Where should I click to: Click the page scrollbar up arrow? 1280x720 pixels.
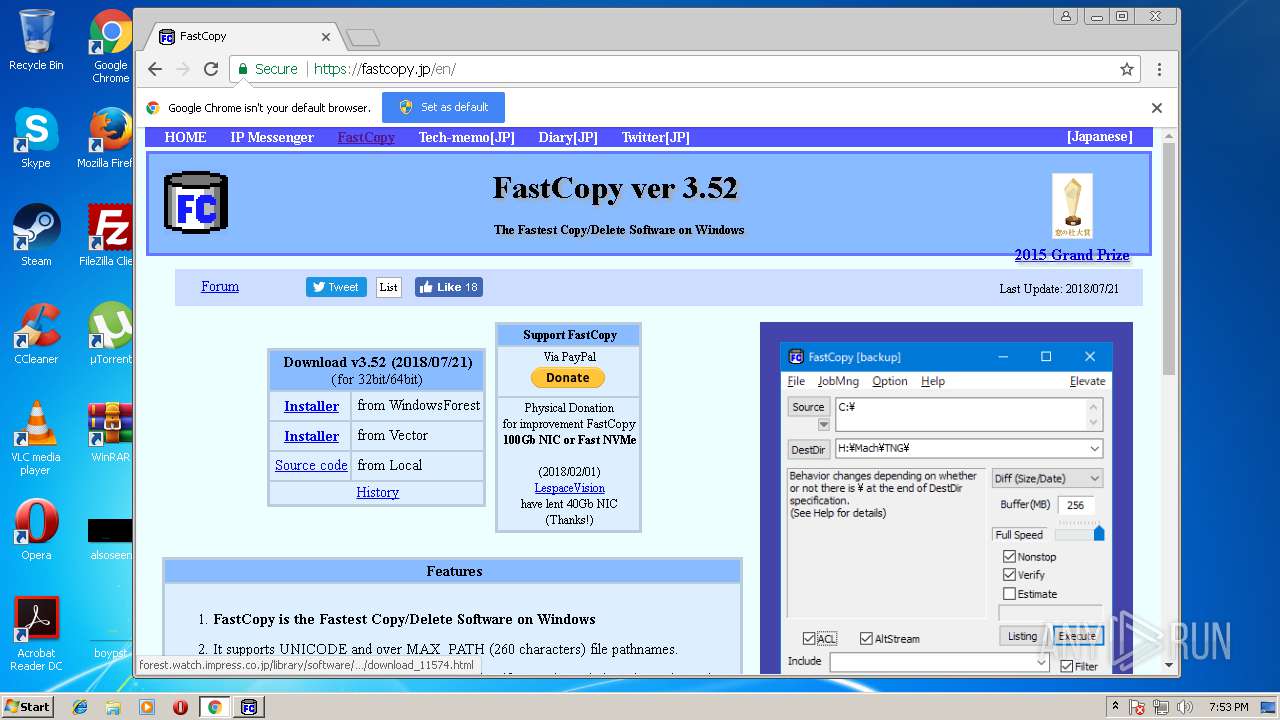pos(1169,136)
